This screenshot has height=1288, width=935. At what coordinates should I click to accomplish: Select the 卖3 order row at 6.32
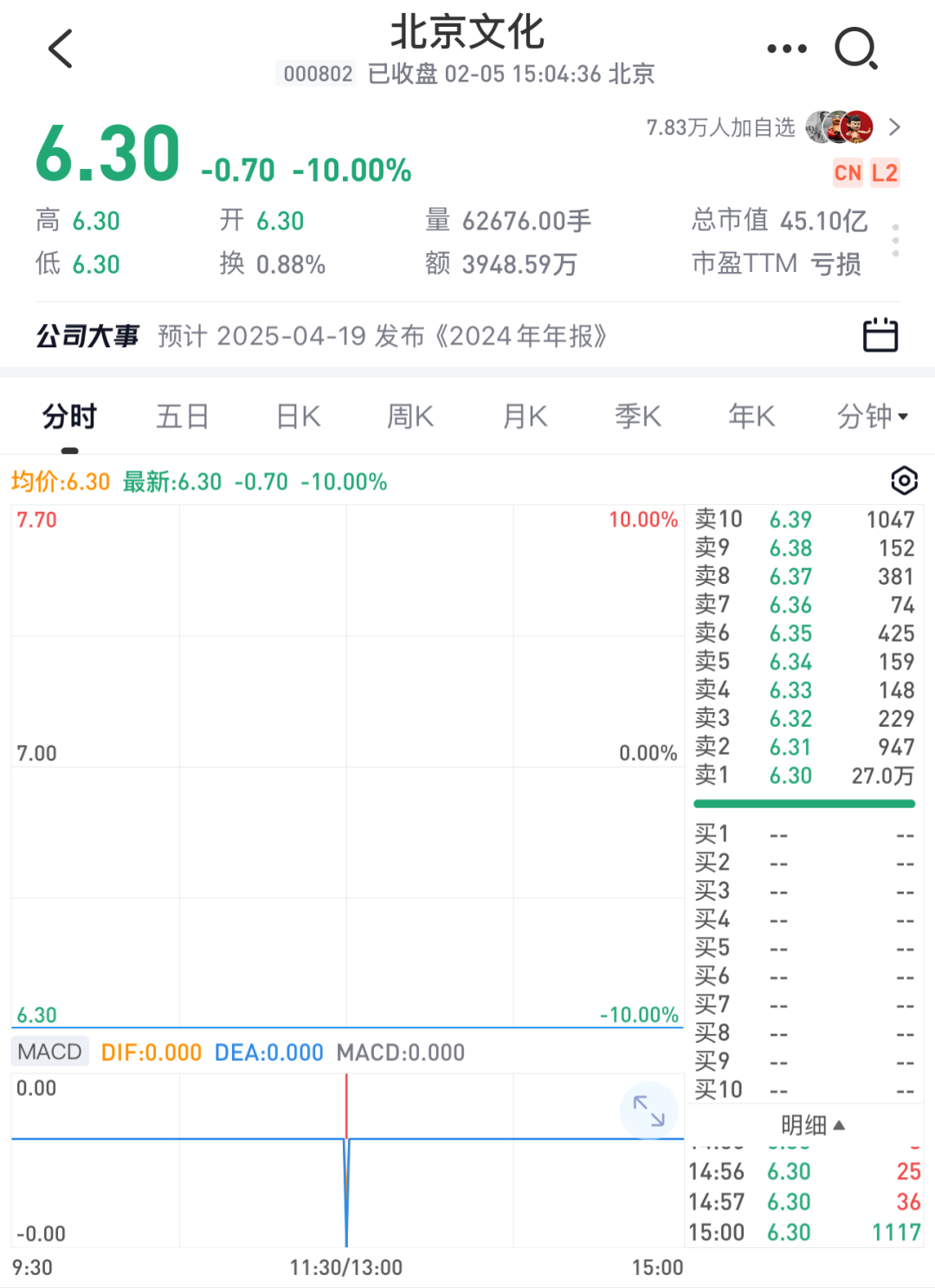[804, 718]
